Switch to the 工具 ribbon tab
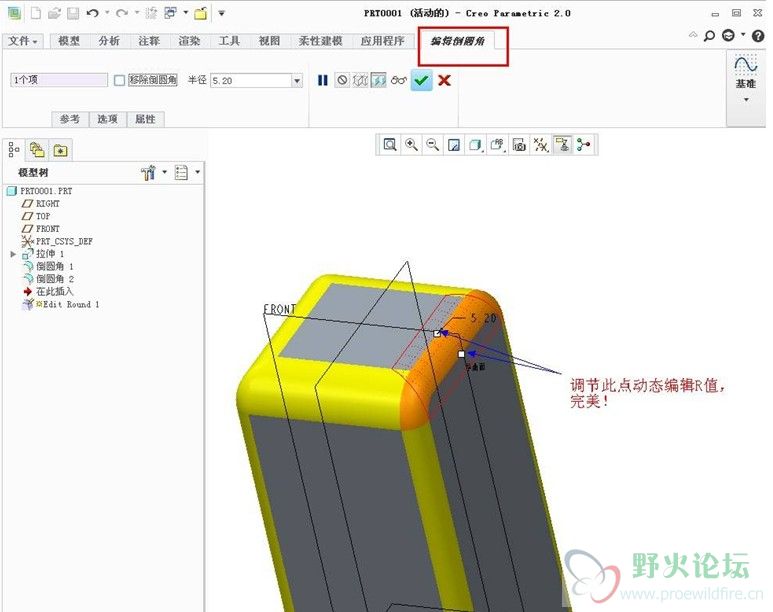Viewport: 773px width, 612px height. point(229,41)
